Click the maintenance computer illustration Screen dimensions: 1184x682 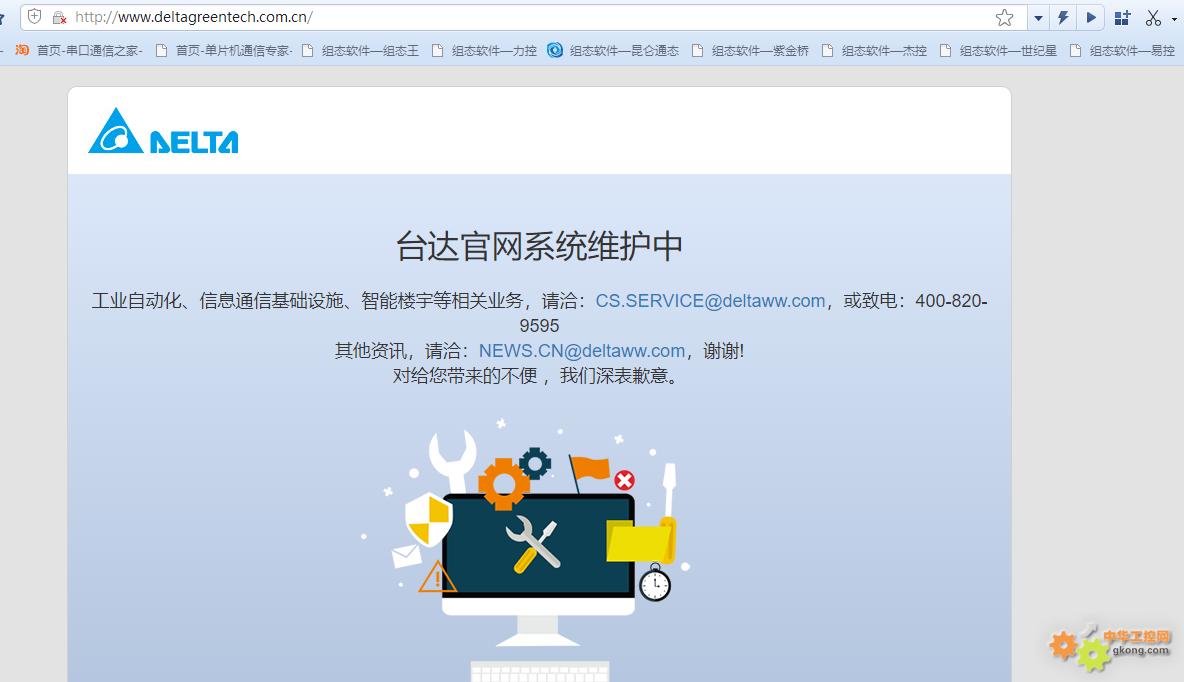pyautogui.click(x=526, y=549)
